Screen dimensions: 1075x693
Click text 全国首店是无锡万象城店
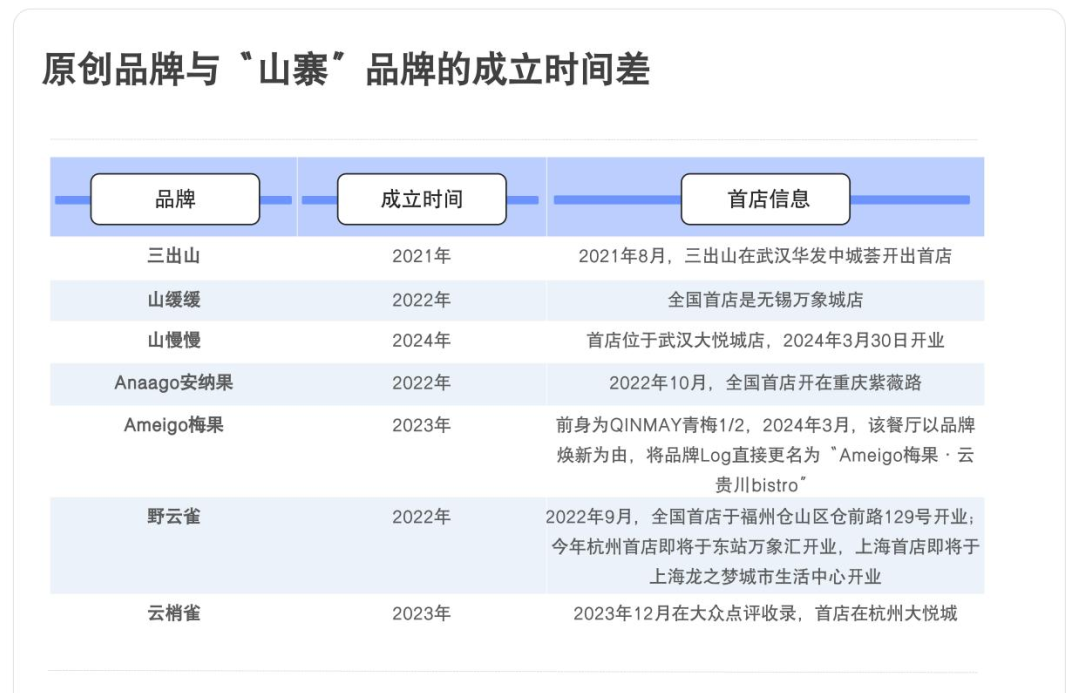click(x=765, y=300)
